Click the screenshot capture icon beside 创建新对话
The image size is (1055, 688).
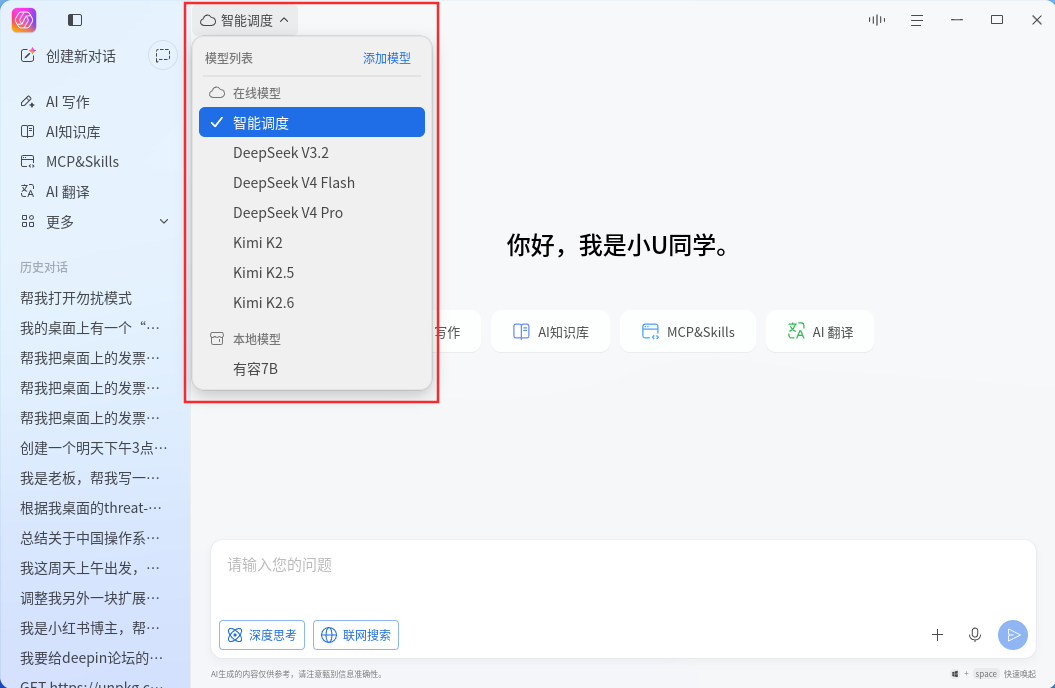click(x=163, y=56)
